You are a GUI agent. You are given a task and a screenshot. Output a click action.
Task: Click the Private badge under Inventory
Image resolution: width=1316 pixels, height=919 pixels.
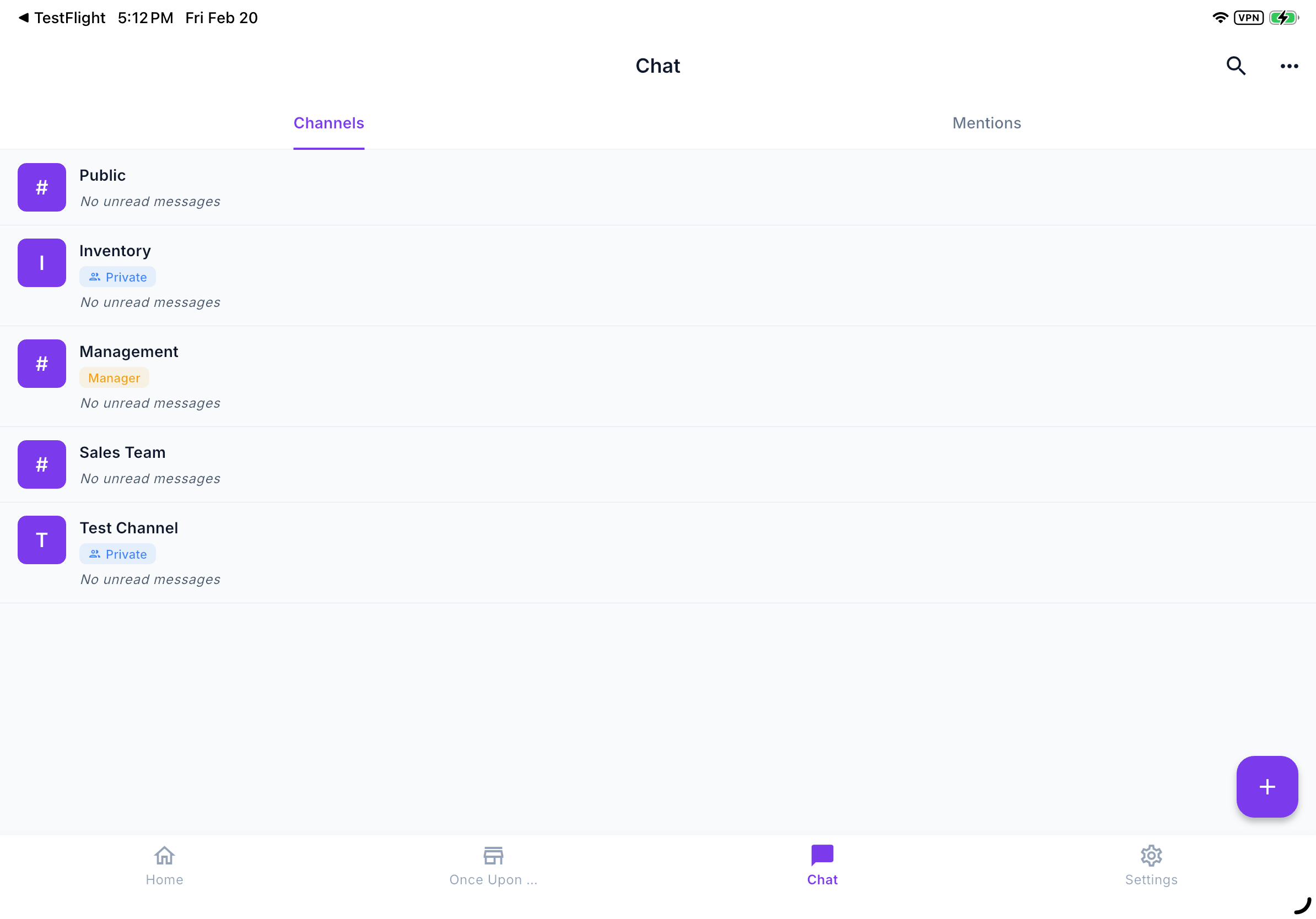[117, 277]
